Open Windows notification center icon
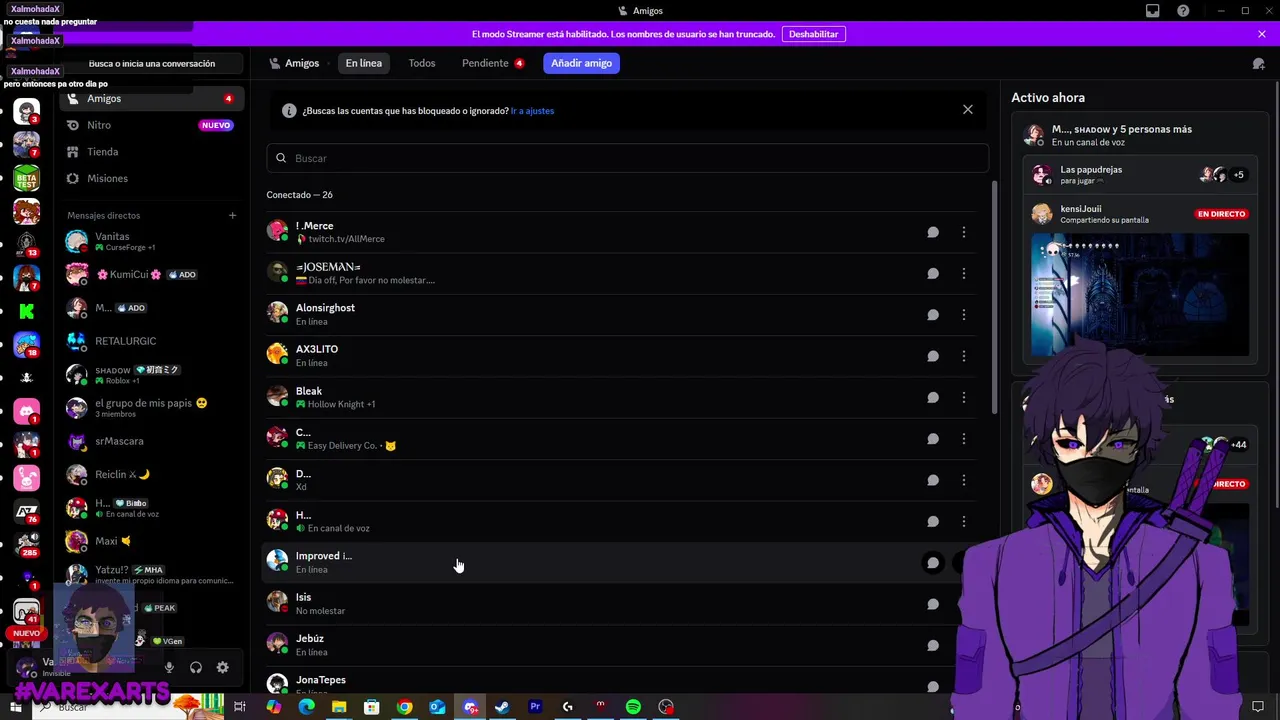Screen dimensions: 1280x720 point(1258,707)
